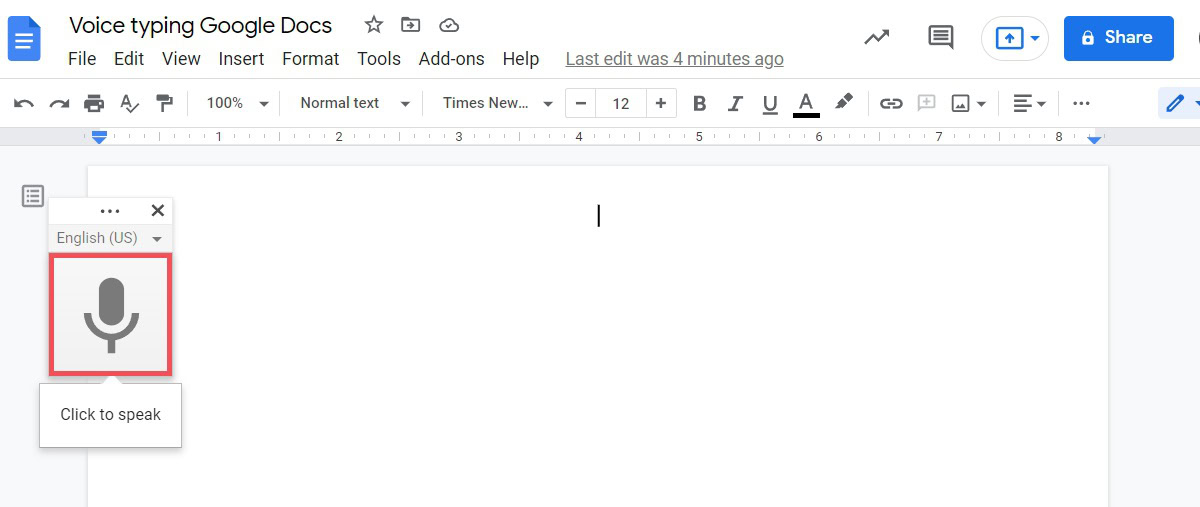
Task: Add a comment with the plus bubble icon
Action: [x=926, y=103]
